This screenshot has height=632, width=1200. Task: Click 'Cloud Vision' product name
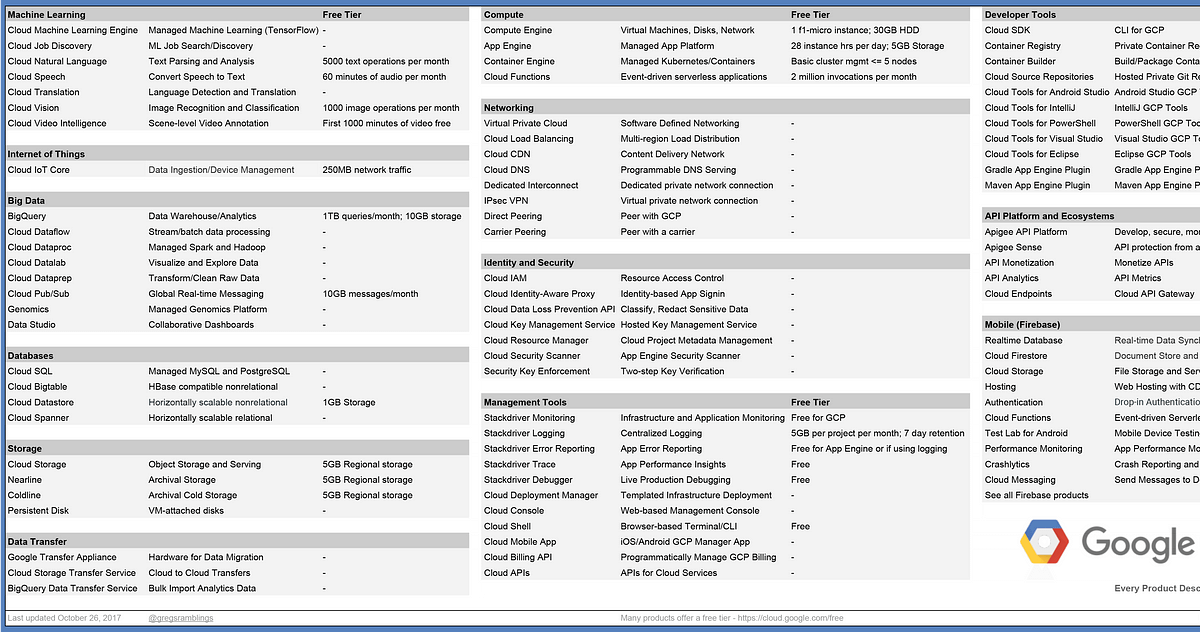[34, 108]
